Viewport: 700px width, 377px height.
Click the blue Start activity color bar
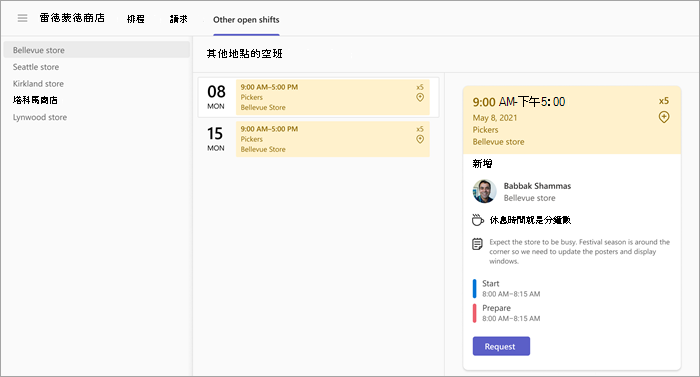475,289
